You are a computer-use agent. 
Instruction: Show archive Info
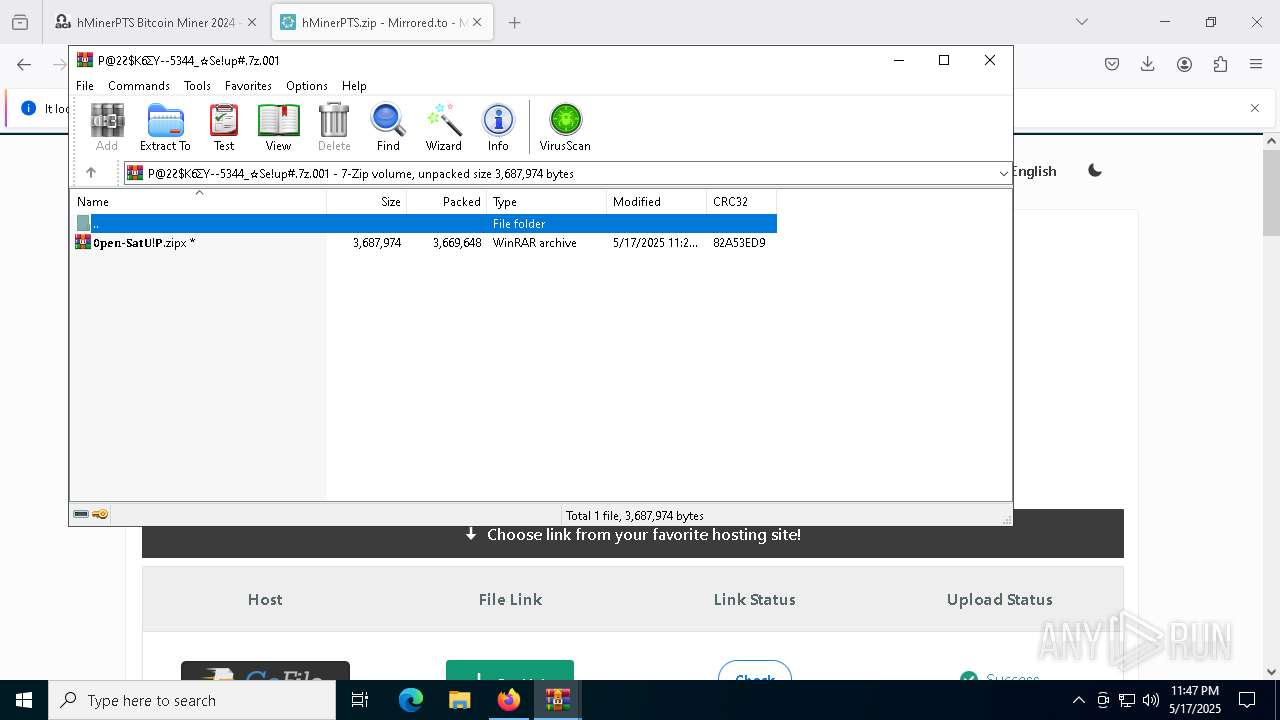point(498,127)
